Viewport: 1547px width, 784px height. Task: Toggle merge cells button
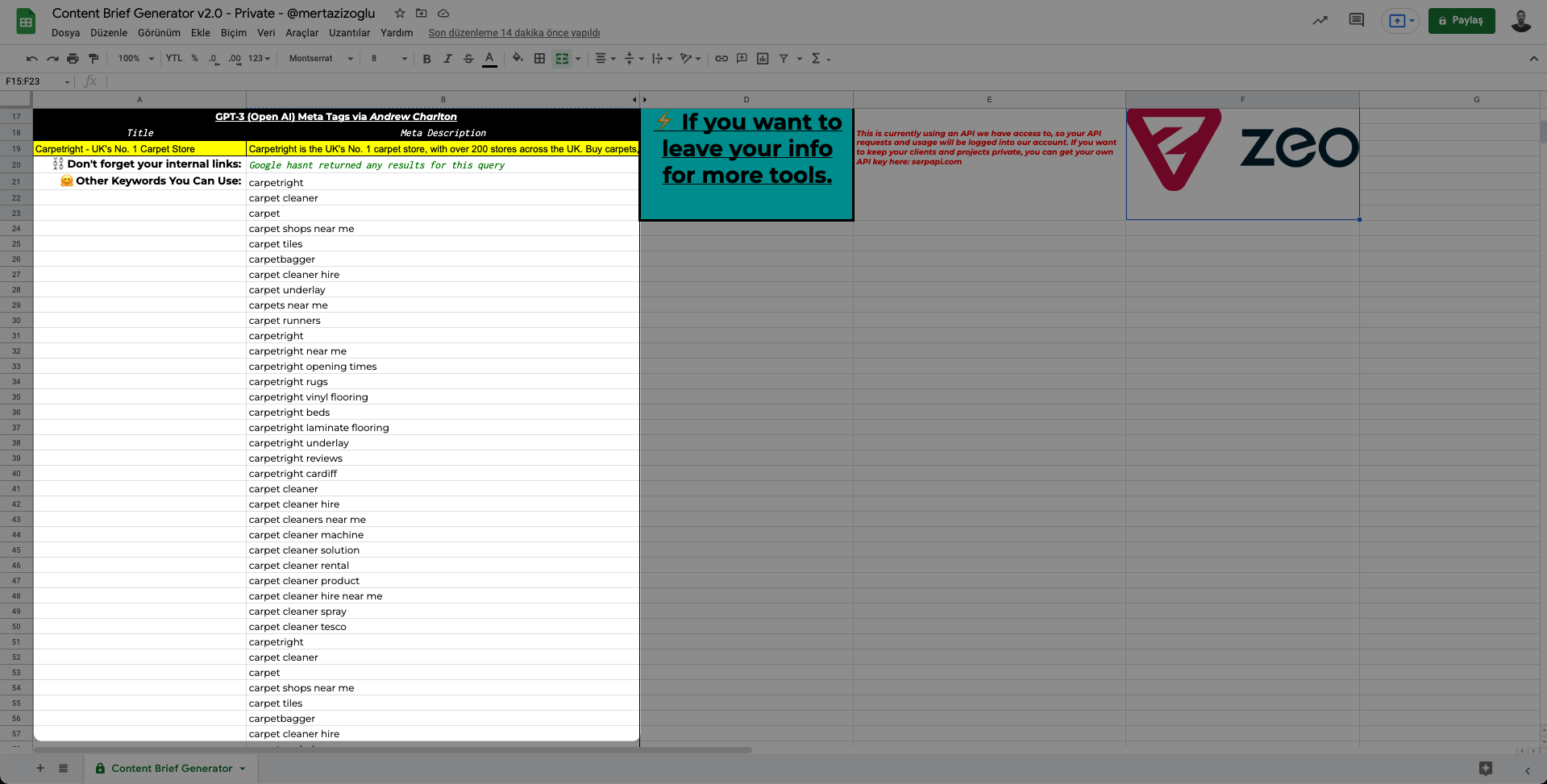click(x=562, y=59)
